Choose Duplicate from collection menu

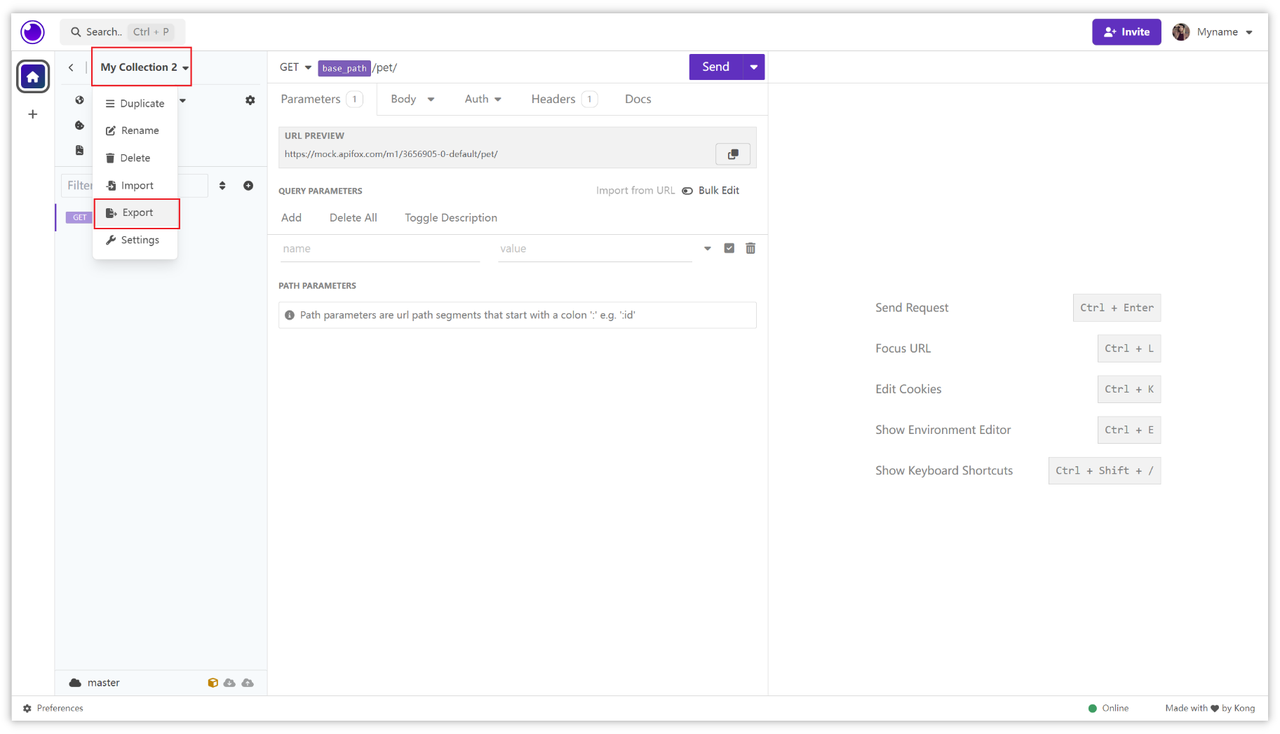tap(135, 103)
